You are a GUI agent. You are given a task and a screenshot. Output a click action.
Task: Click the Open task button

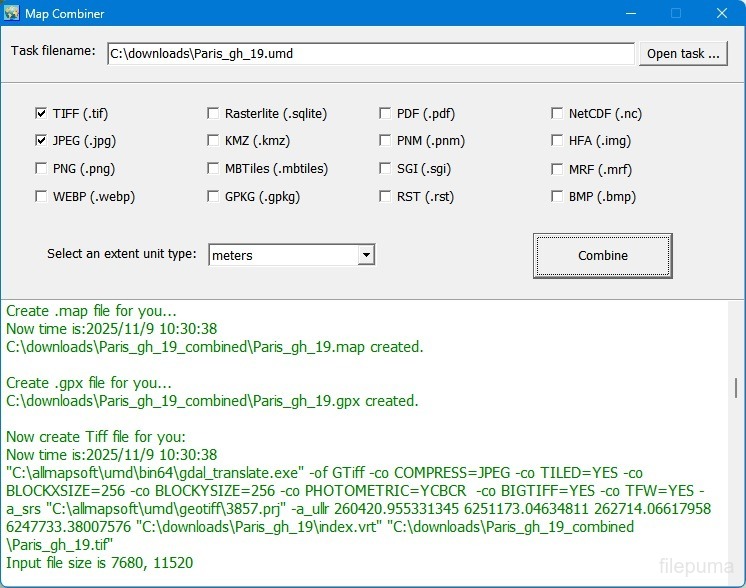[683, 54]
